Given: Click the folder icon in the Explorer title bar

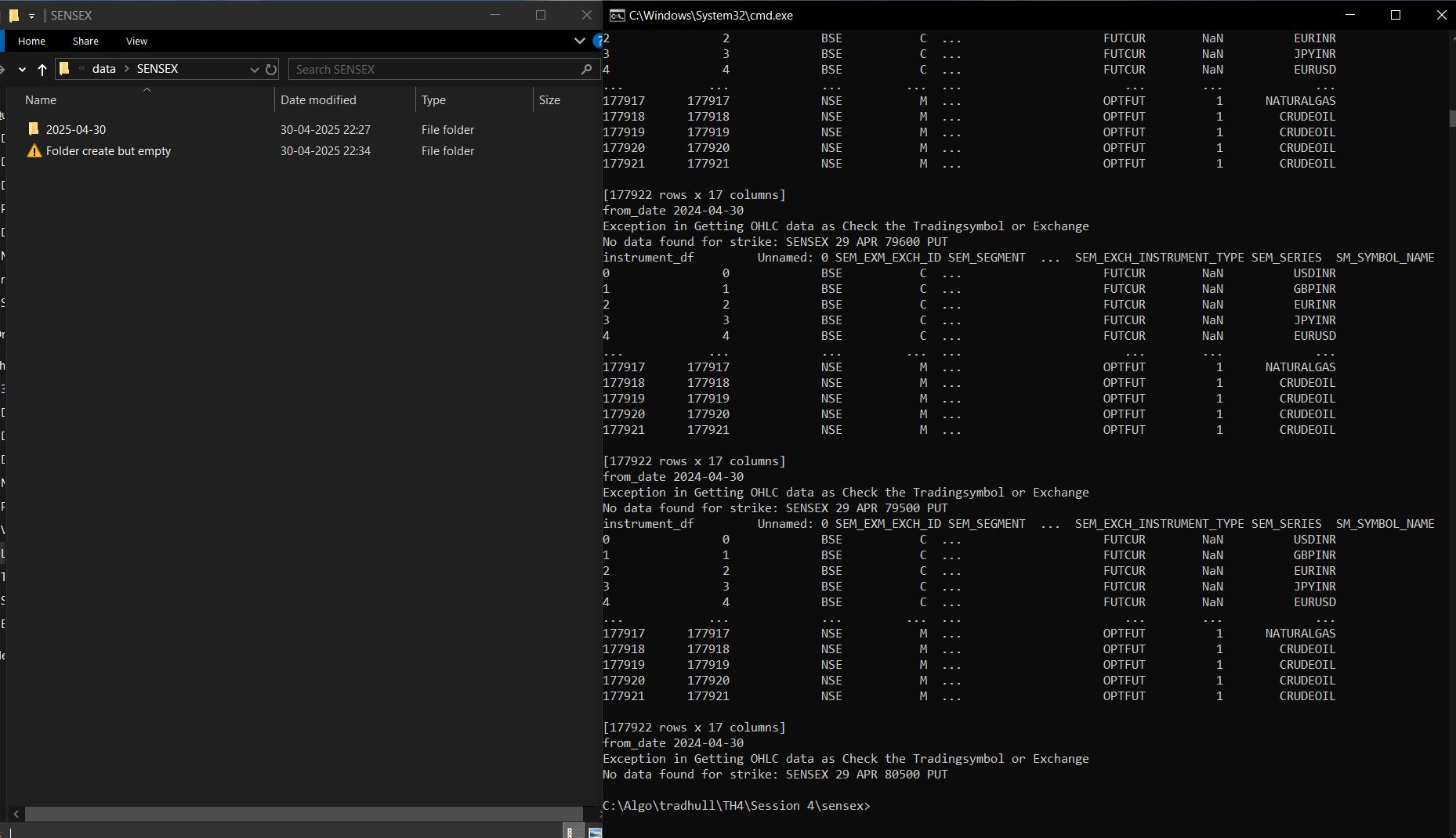Looking at the screenshot, I should [x=13, y=15].
